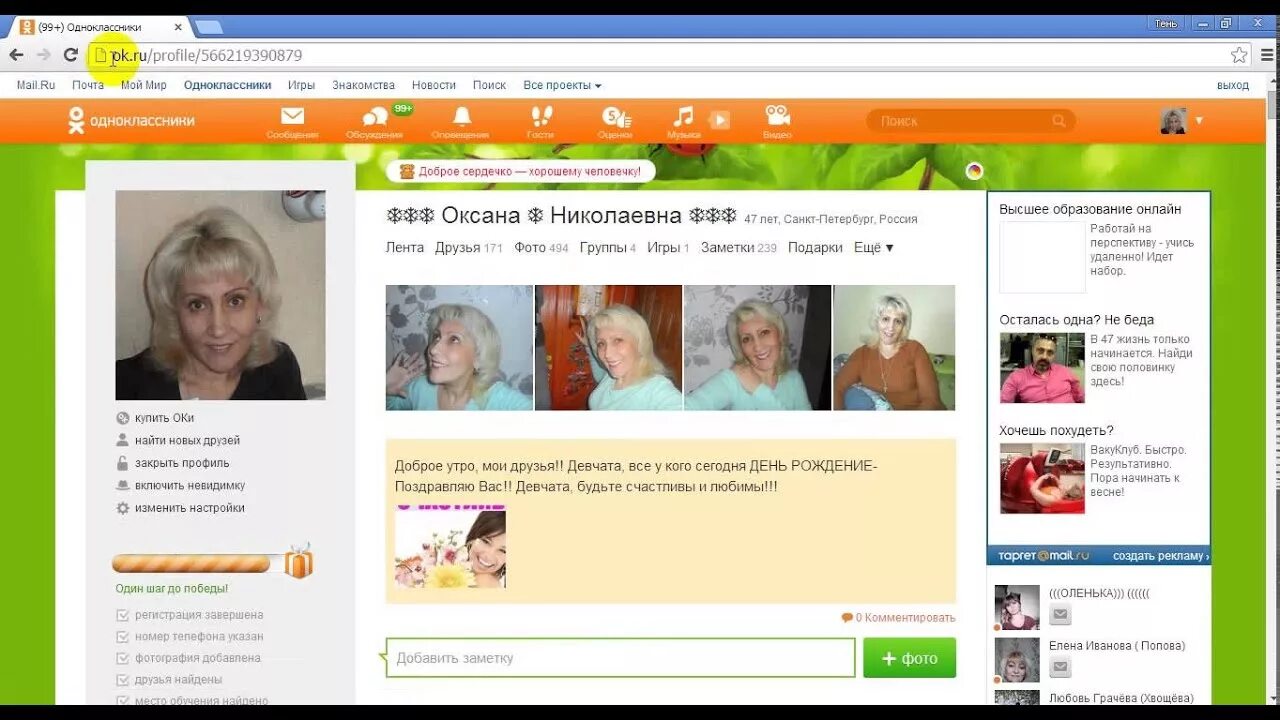Toggle друзья найдены checkbox
Screen dimensions: 1280x720
click(123, 680)
